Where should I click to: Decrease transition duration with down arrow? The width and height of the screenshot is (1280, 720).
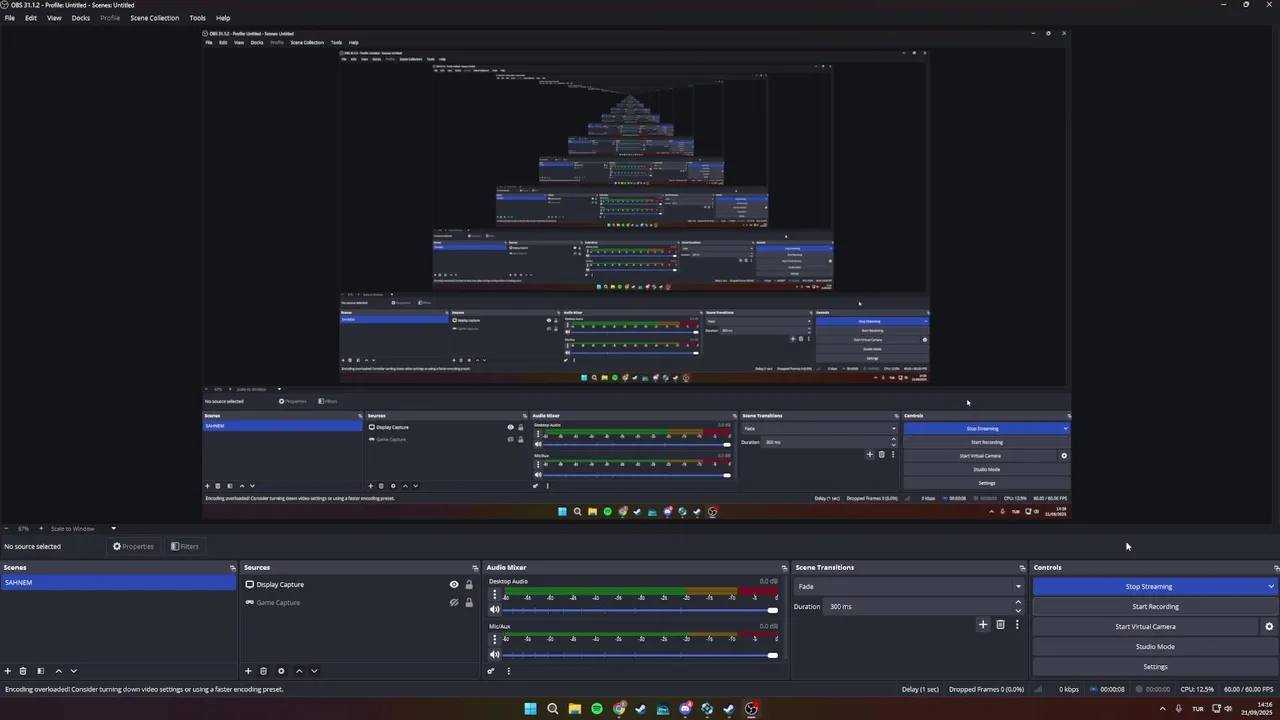(x=1018, y=611)
